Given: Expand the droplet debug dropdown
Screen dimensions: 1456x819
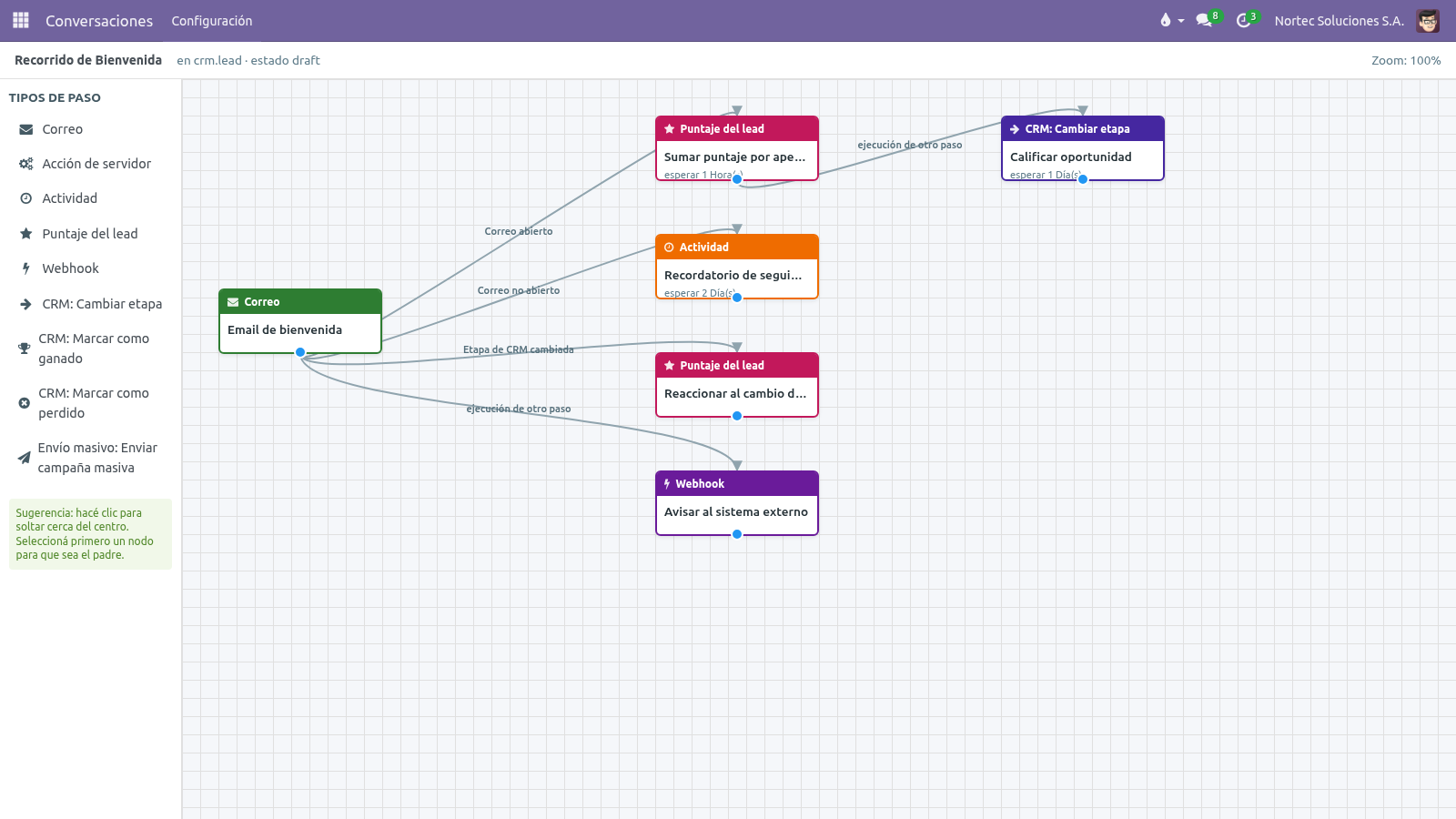Looking at the screenshot, I should click(x=1171, y=20).
